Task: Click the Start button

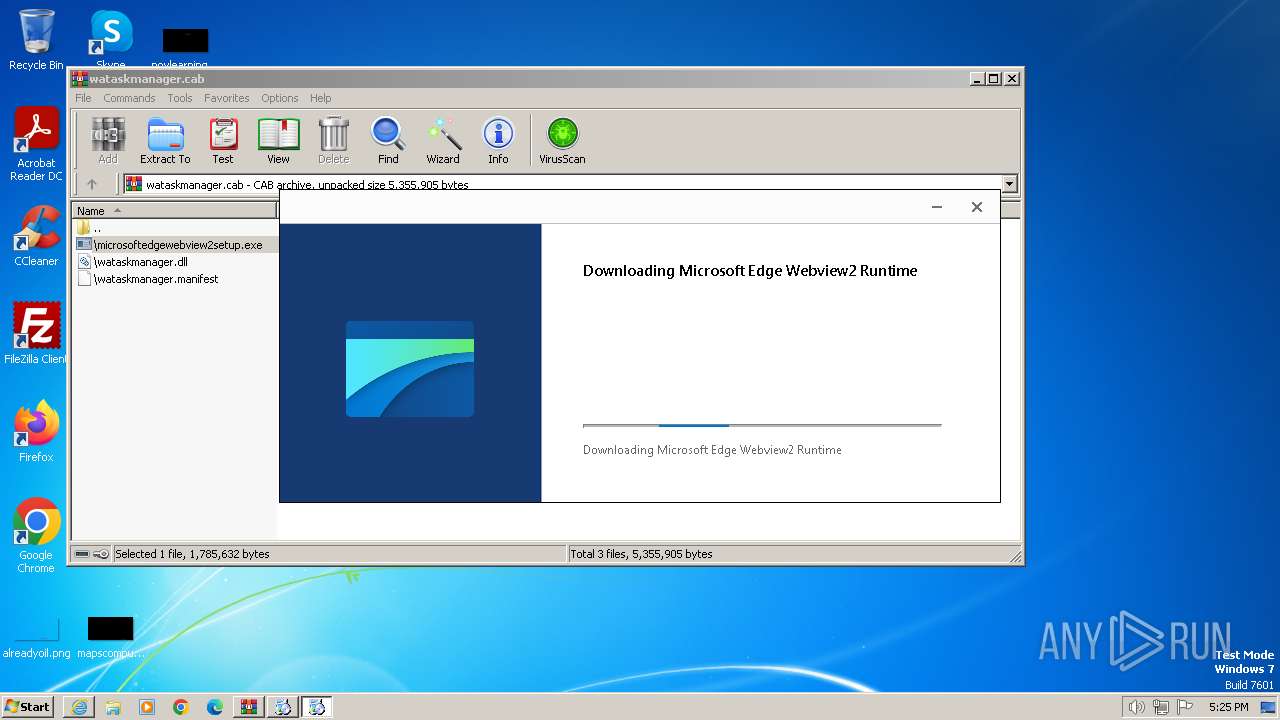Action: point(28,707)
